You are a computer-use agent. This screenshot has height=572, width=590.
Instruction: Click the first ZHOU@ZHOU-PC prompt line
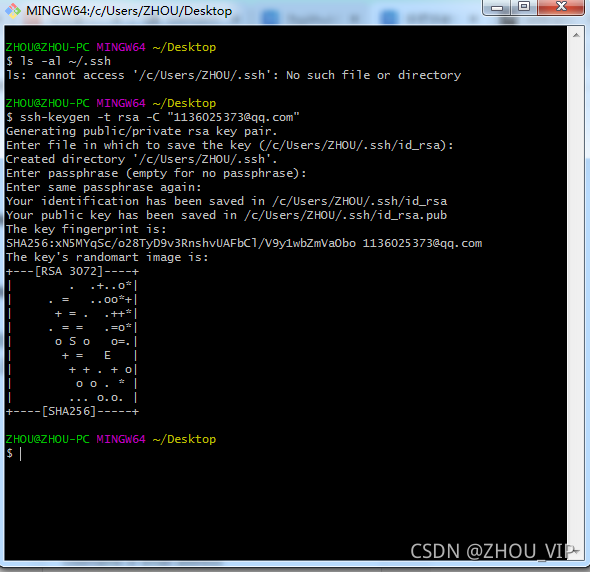click(111, 47)
